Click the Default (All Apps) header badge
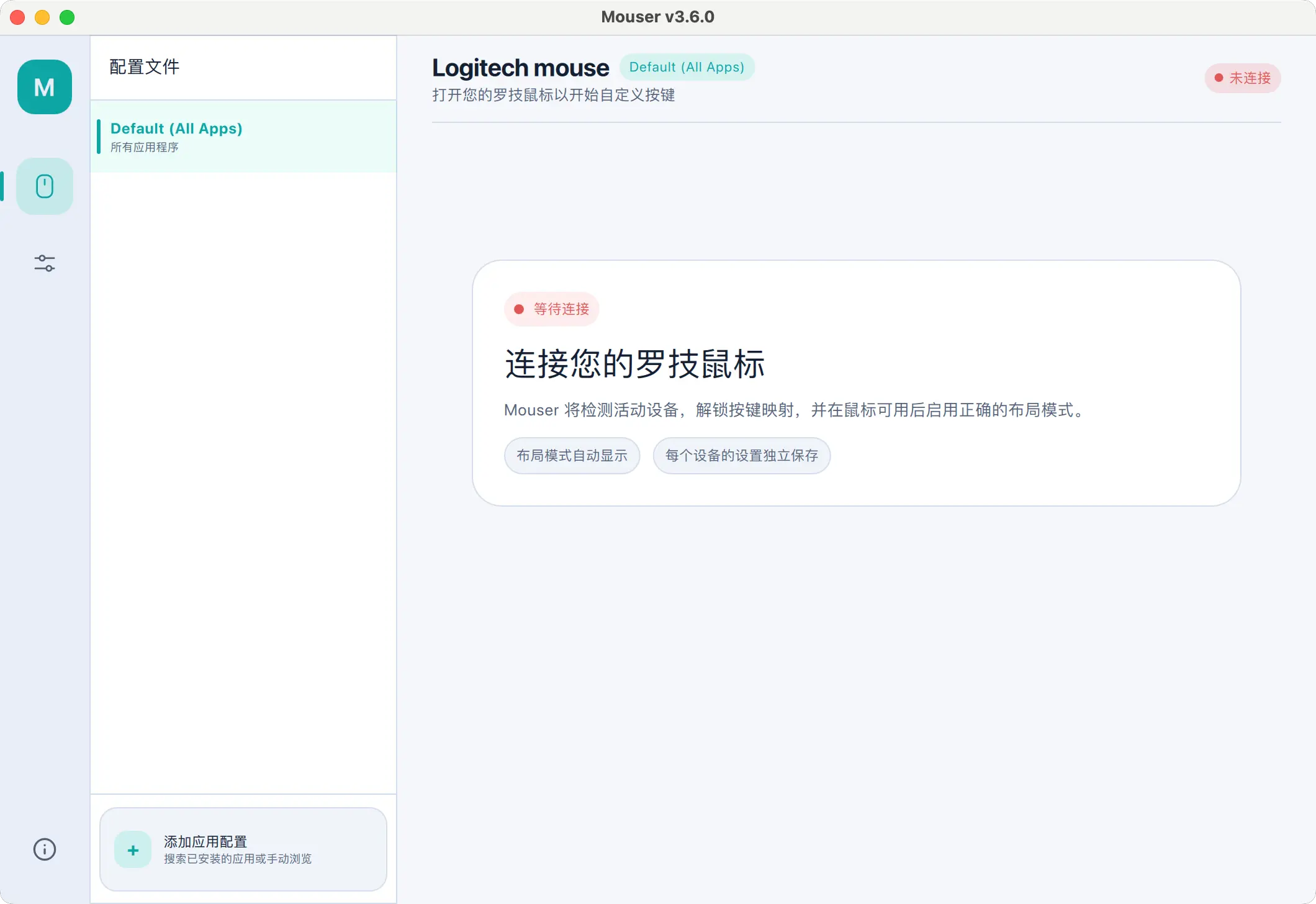The height and width of the screenshot is (904, 1316). tap(687, 67)
